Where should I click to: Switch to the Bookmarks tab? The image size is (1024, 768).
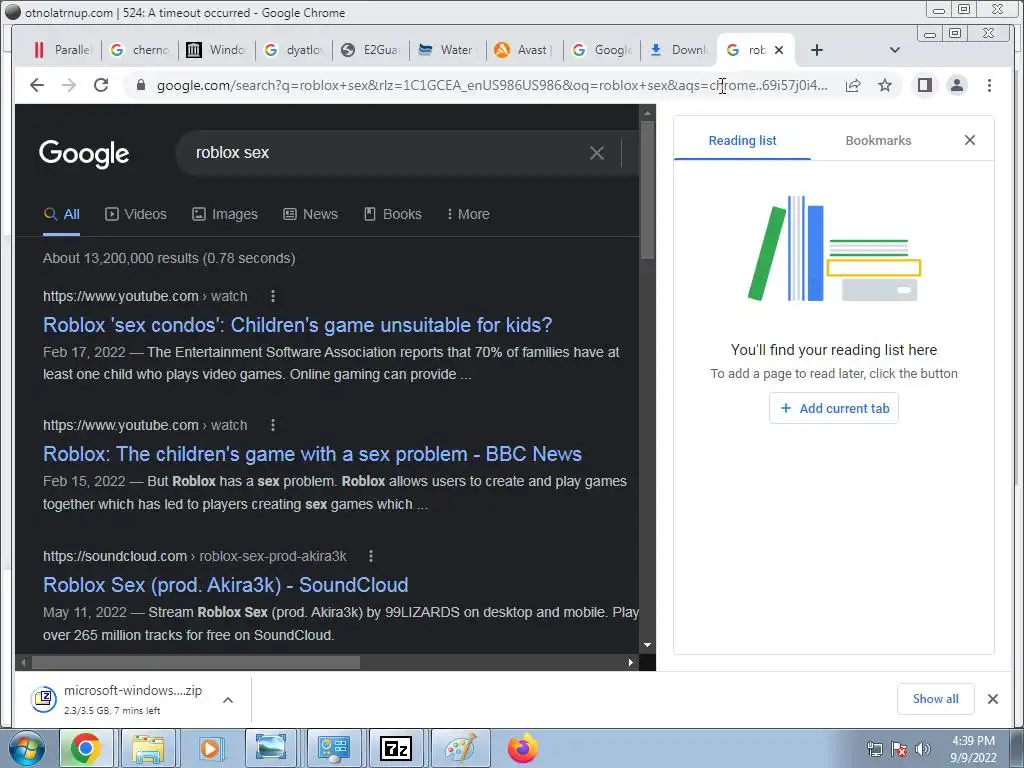coord(878,140)
